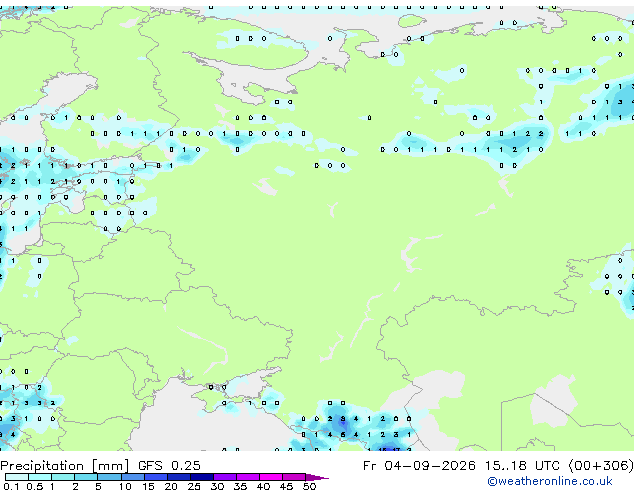The height and width of the screenshot is (490, 634).
Task: Click the '(00+306)' forecast offset text
Action: point(601,466)
